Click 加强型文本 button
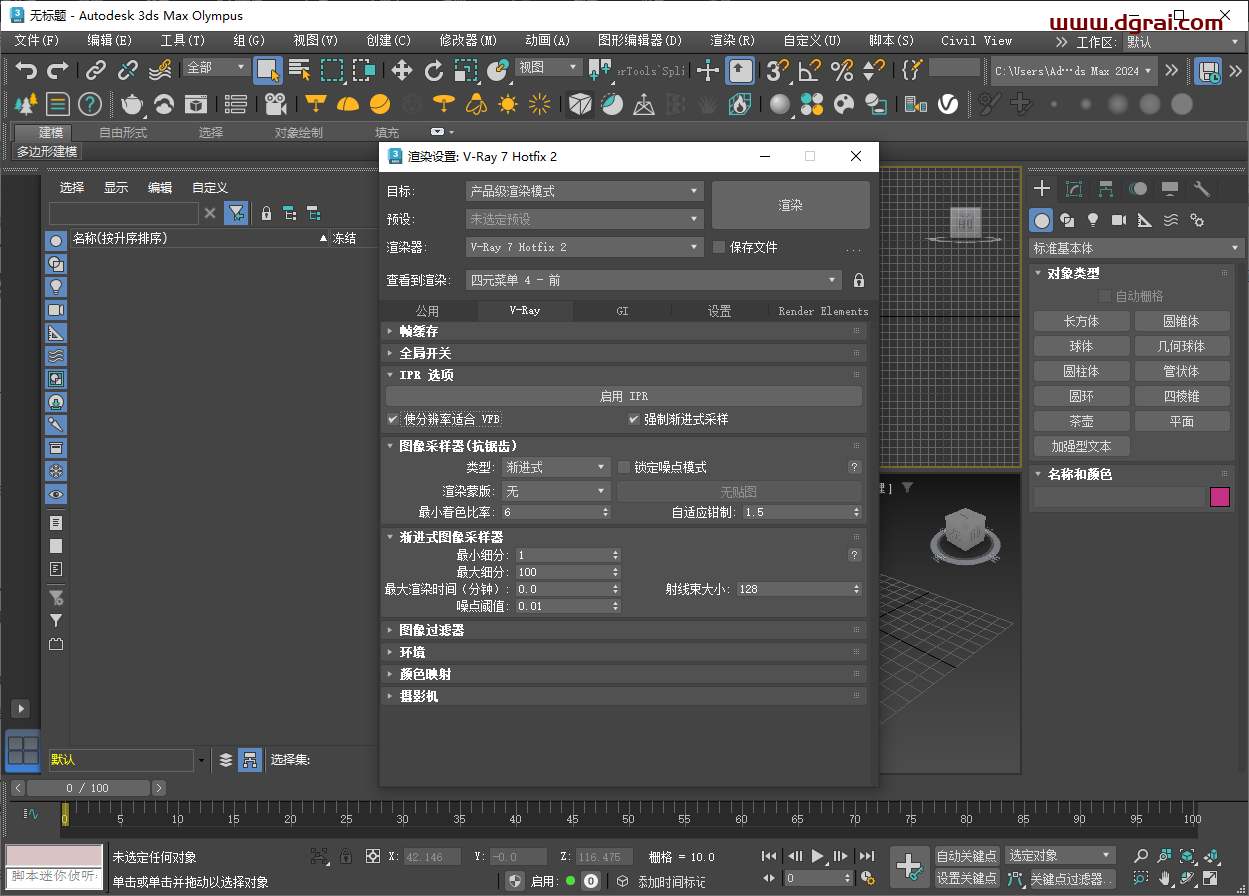Image resolution: width=1249 pixels, height=896 pixels. pos(1081,446)
